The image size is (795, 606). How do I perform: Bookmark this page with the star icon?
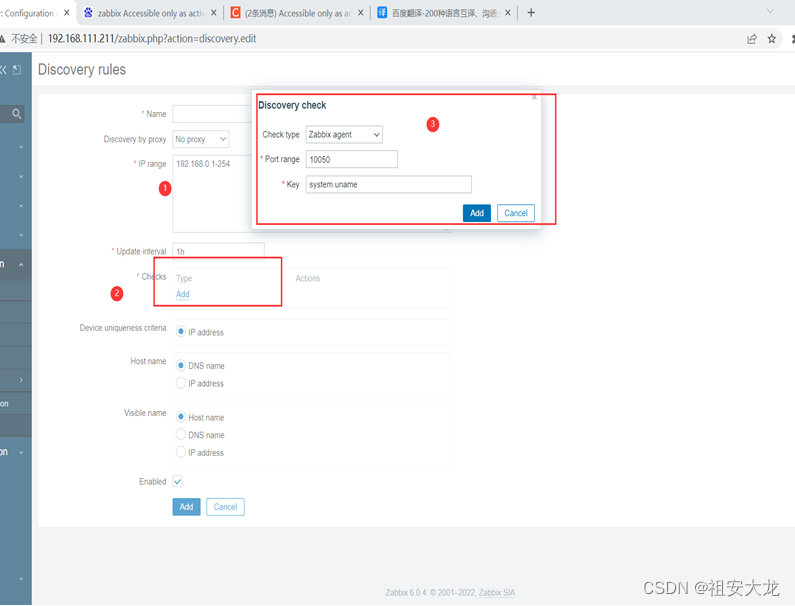772,39
